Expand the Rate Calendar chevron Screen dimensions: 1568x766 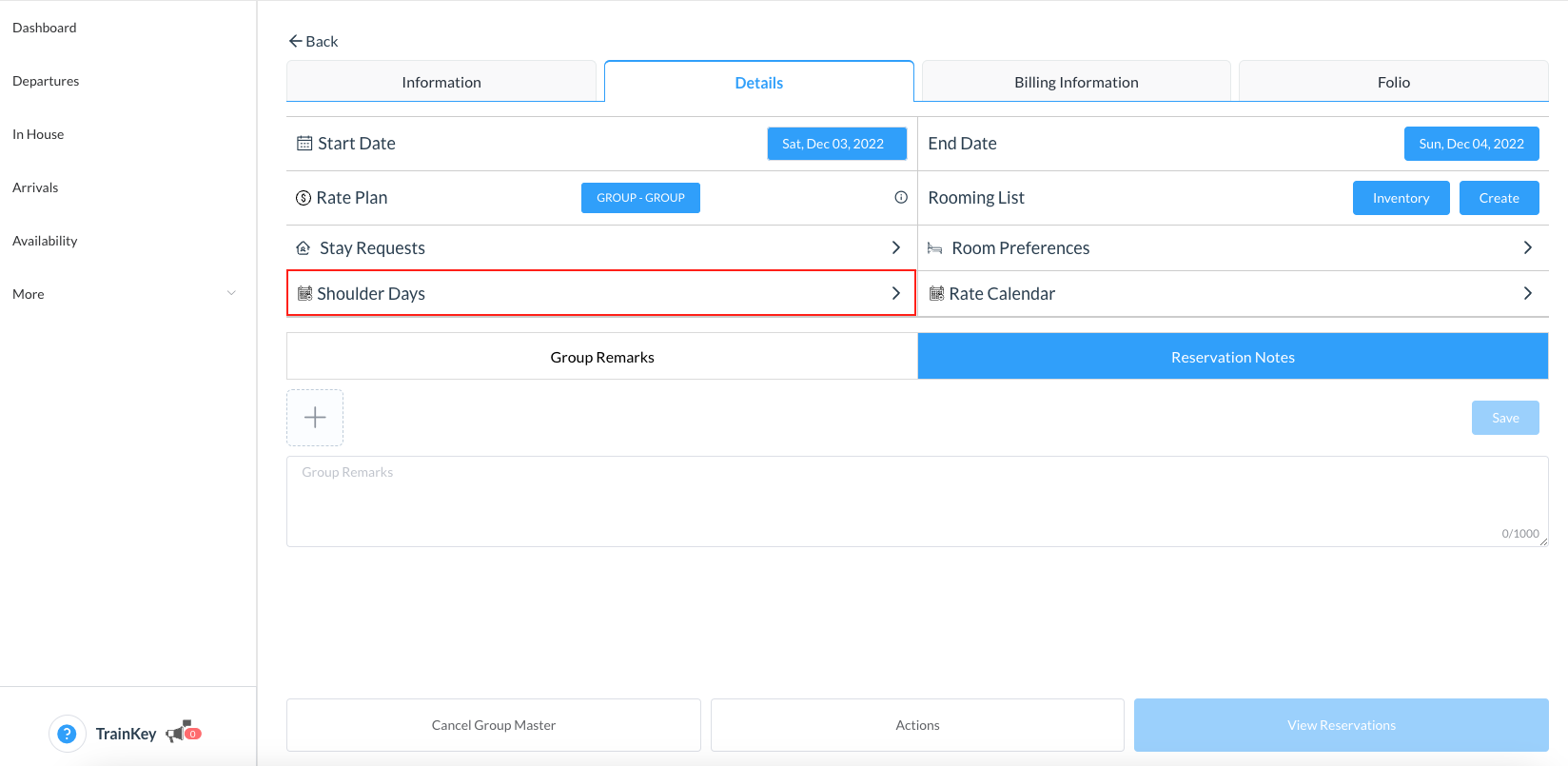point(1527,293)
